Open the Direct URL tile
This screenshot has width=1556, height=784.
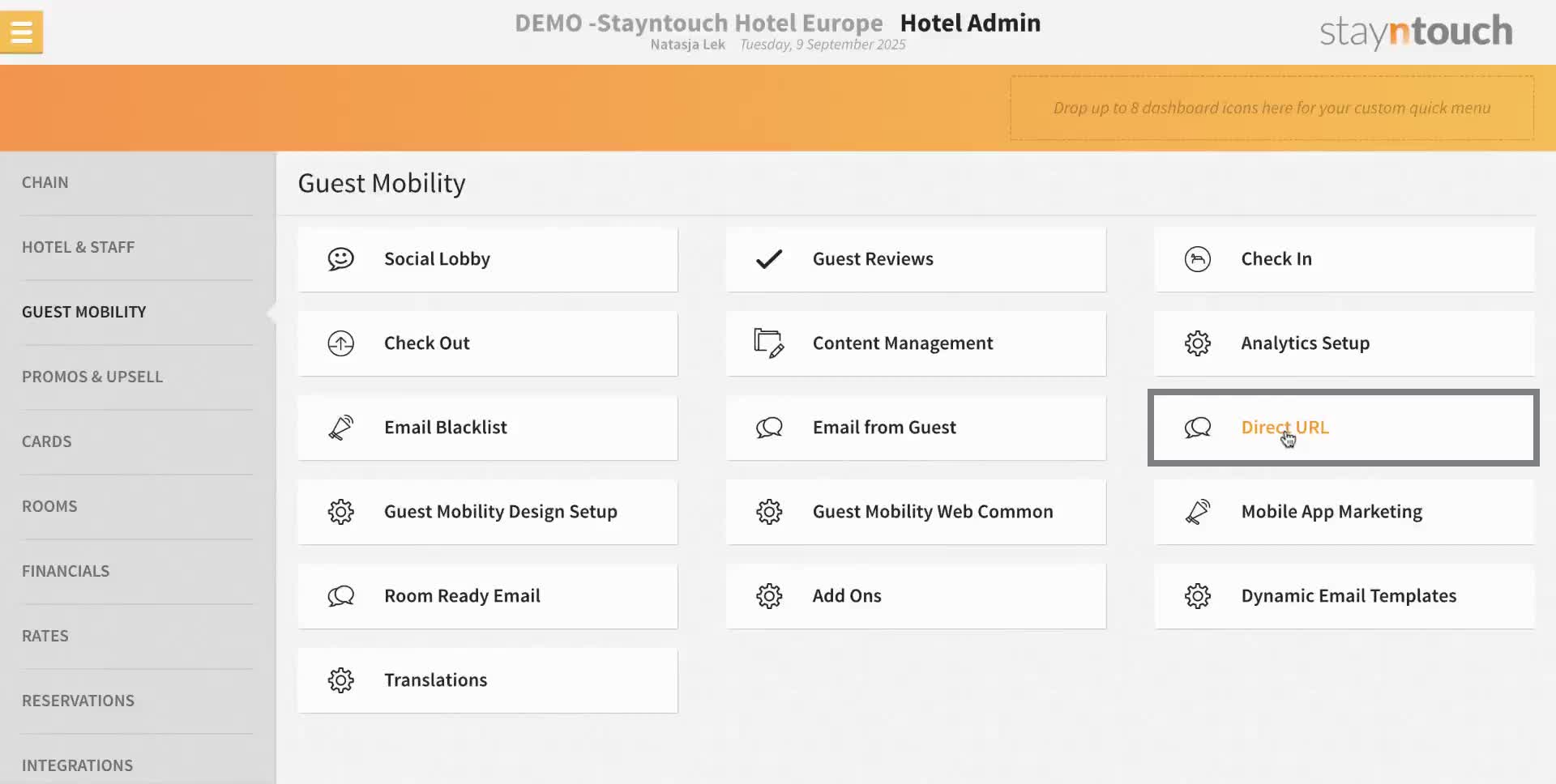1344,428
